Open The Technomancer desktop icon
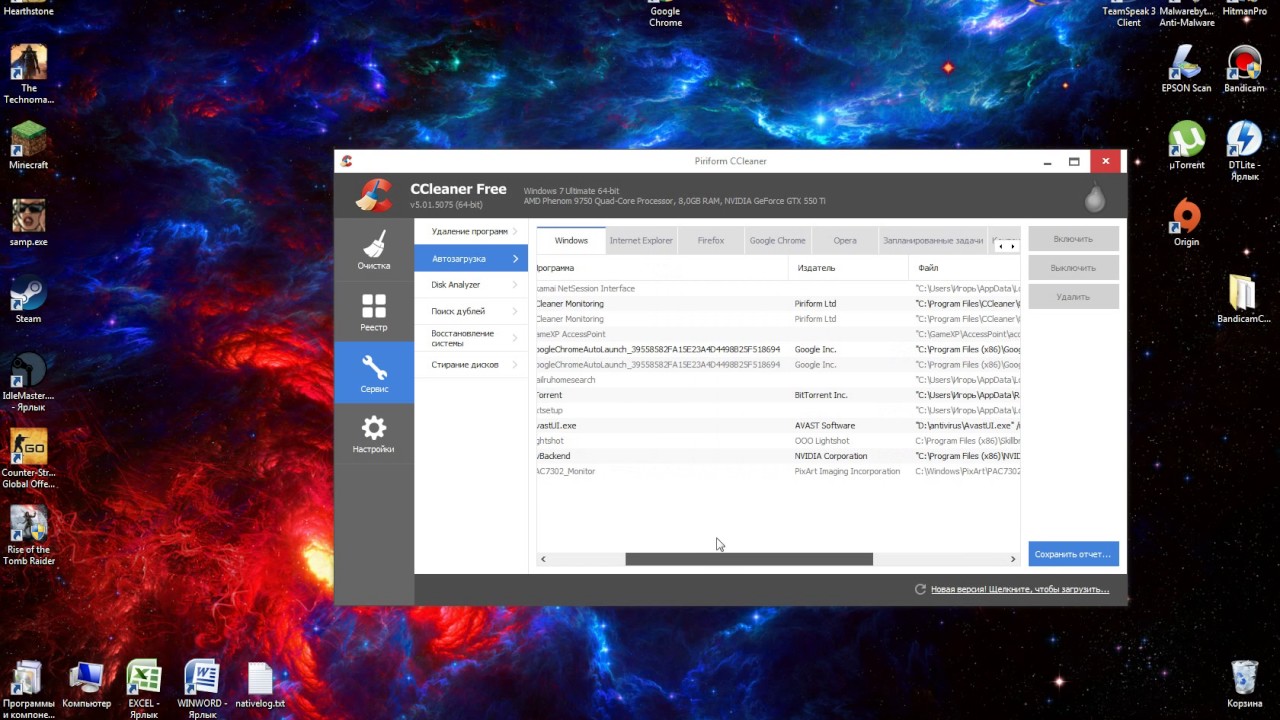 [28, 73]
